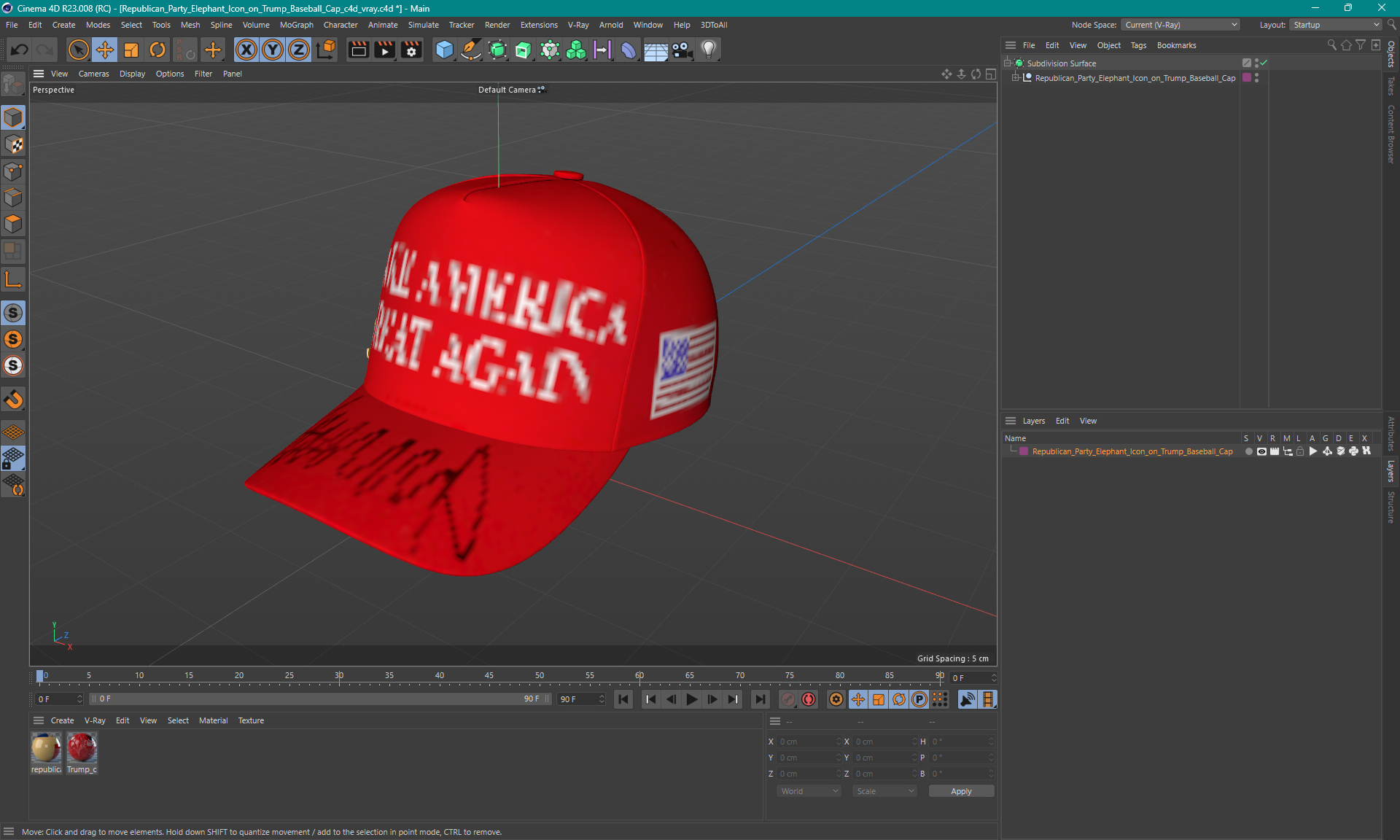This screenshot has height=840, width=1400.
Task: Activate the Move tool in toolbar
Action: click(105, 50)
